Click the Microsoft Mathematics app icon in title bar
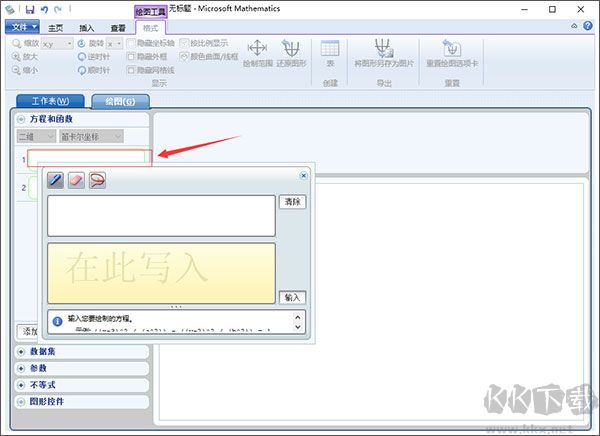 tap(10, 9)
